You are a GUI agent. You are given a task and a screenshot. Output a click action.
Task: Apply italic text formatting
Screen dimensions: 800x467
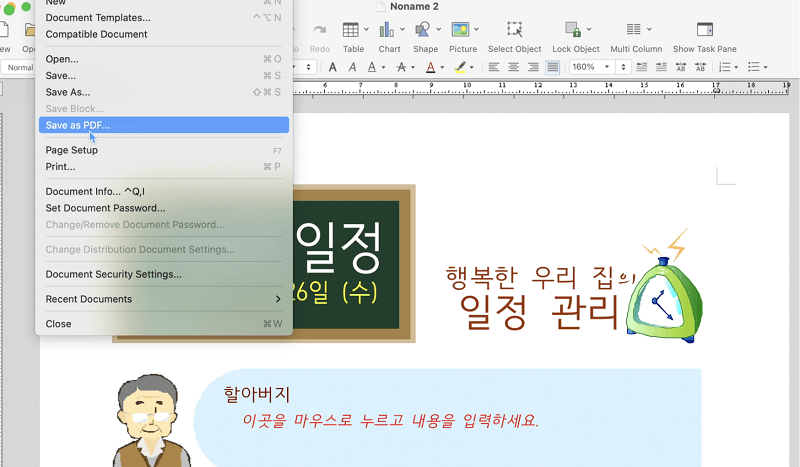[352, 67]
